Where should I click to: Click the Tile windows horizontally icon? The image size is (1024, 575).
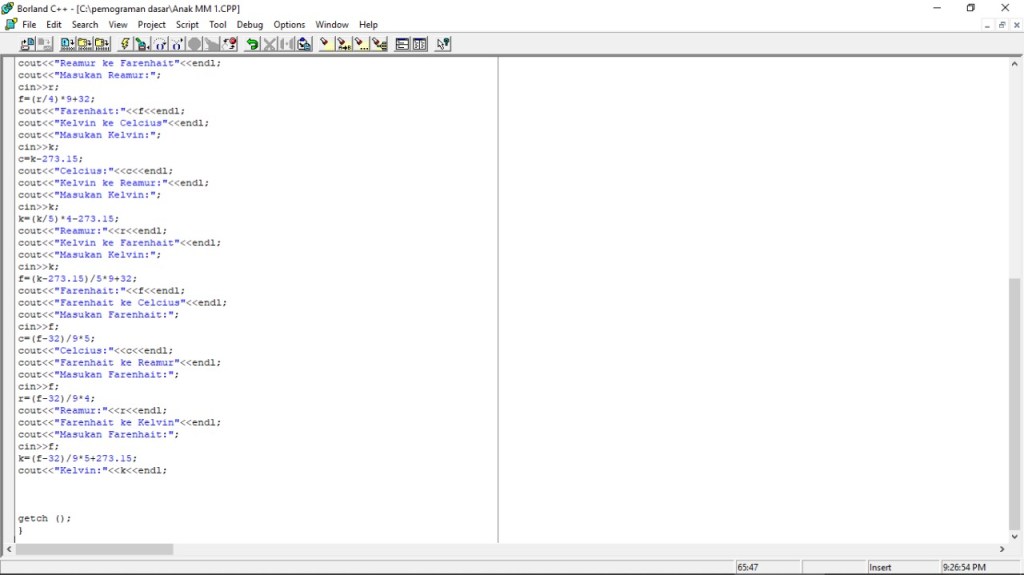[x=402, y=44]
